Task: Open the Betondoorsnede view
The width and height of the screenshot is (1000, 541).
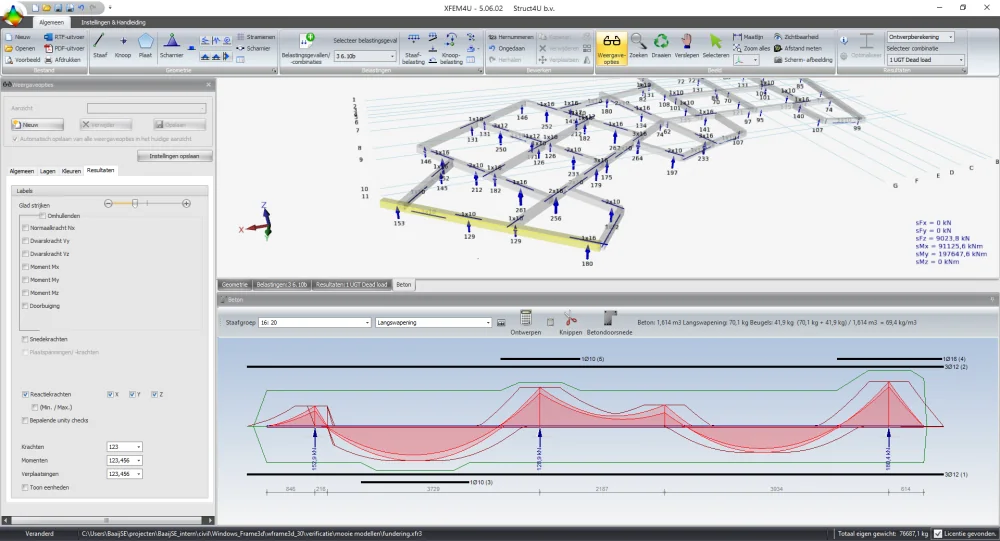Action: pyautogui.click(x=609, y=323)
